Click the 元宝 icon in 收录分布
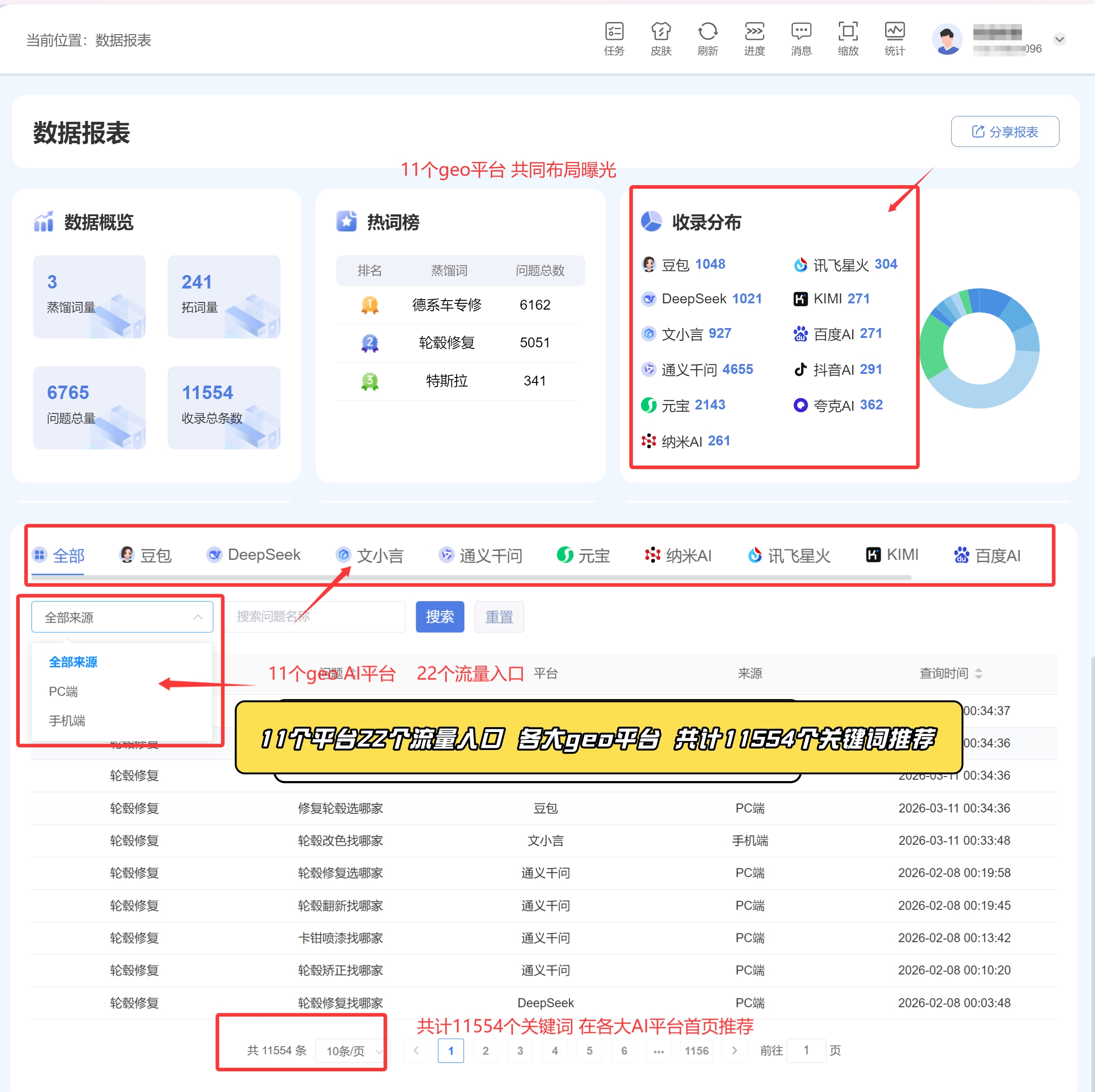The height and width of the screenshot is (1092, 1095). pos(648,405)
